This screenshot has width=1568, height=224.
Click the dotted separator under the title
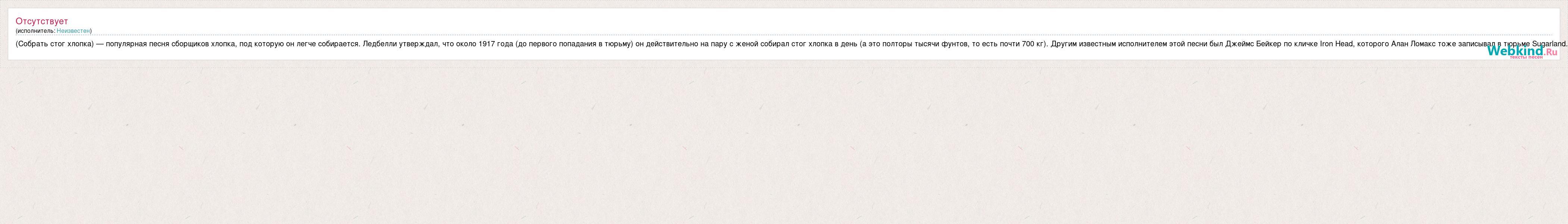click(x=784, y=35)
